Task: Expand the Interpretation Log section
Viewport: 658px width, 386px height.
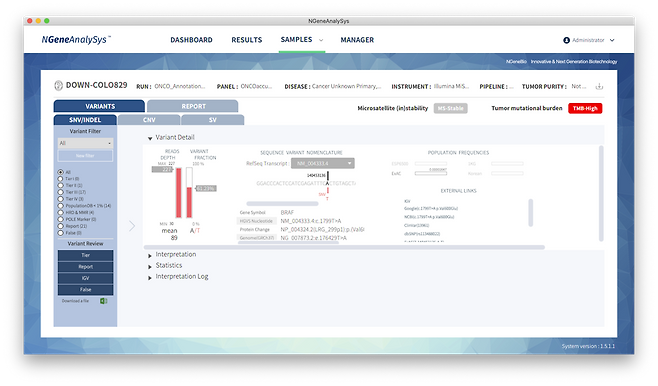Action: point(150,278)
